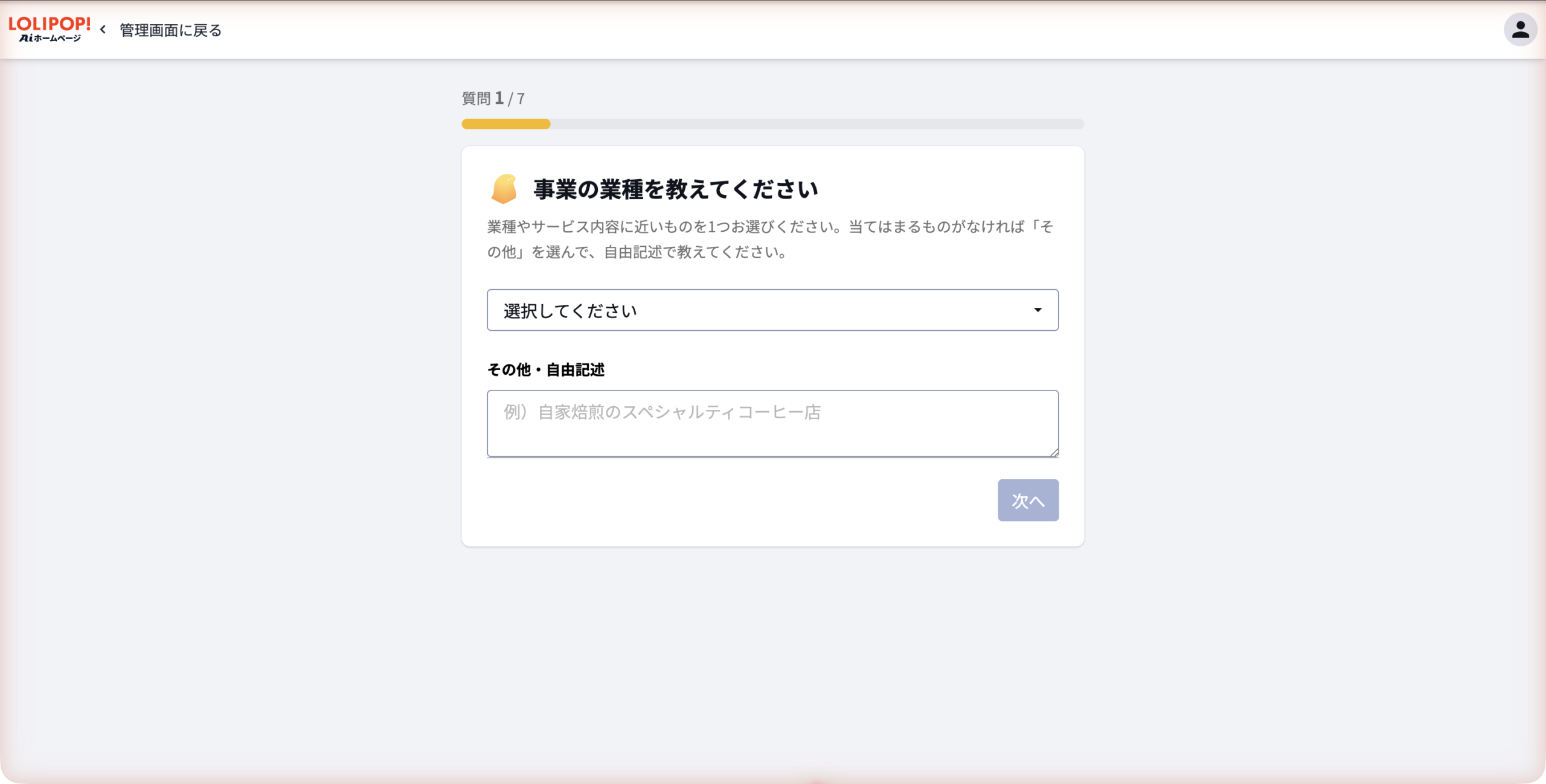Focus the その他・自由記述 text area
The width and height of the screenshot is (1546, 784).
(x=772, y=424)
